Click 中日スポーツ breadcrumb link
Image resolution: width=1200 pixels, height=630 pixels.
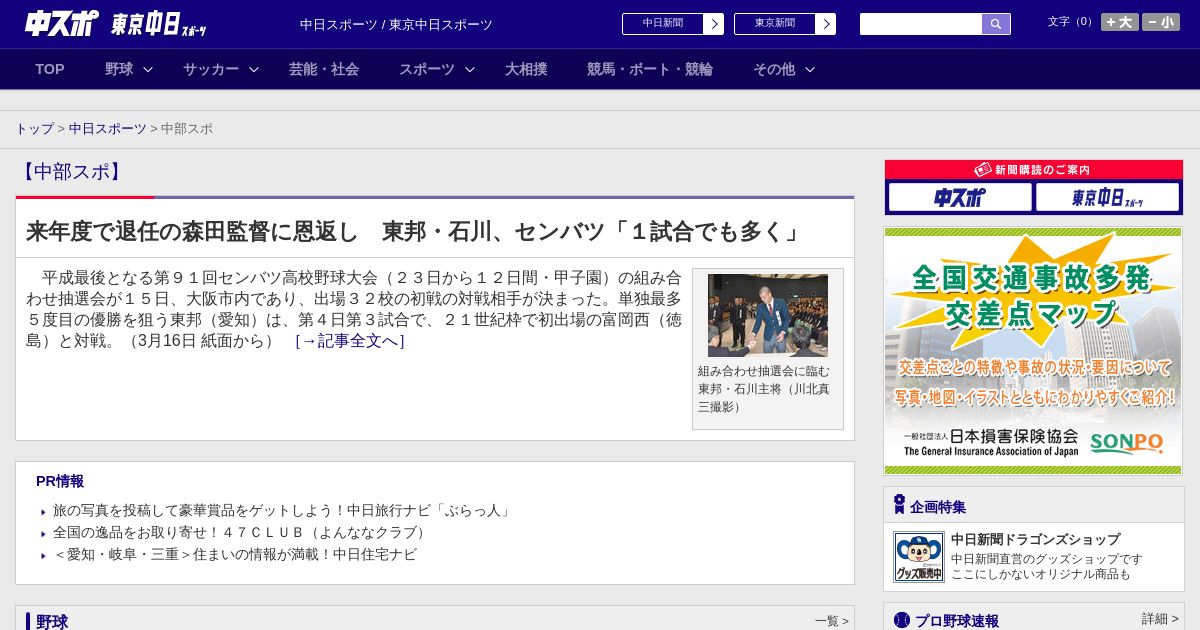click(107, 129)
